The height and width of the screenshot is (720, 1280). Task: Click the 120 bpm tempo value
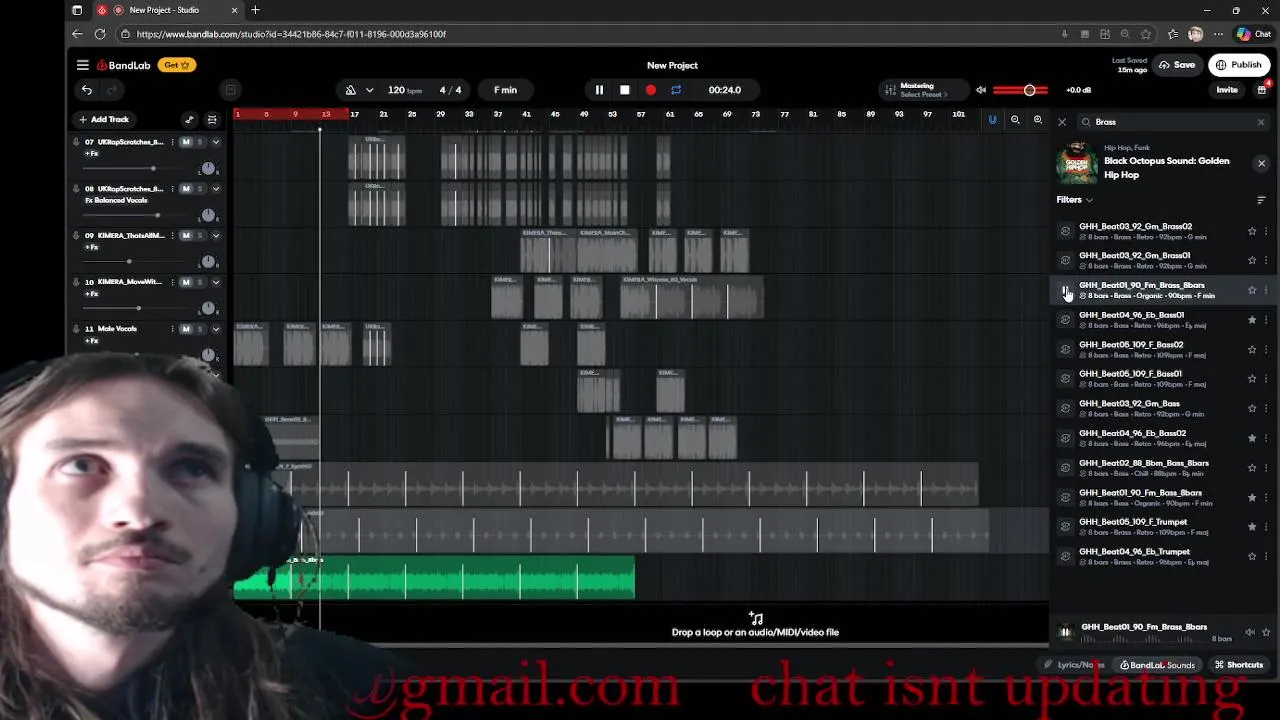click(404, 90)
